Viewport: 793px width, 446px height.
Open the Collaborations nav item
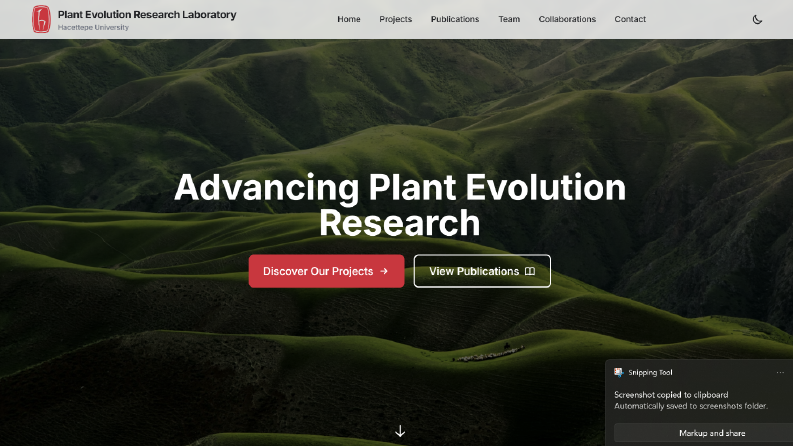567,19
